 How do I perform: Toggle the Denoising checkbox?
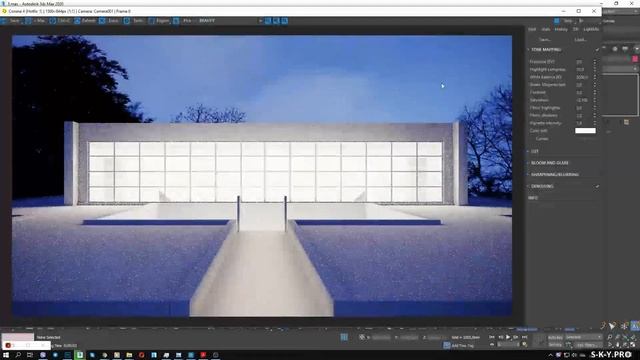(x=597, y=187)
